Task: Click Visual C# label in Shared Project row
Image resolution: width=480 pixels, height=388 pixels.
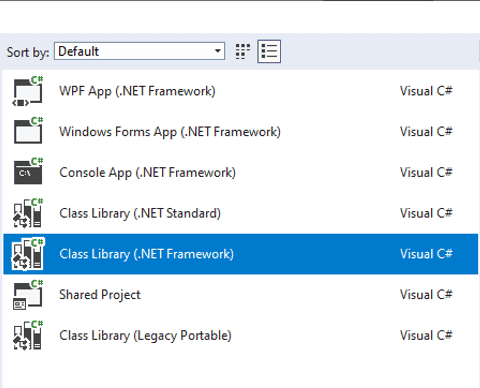Action: (426, 294)
